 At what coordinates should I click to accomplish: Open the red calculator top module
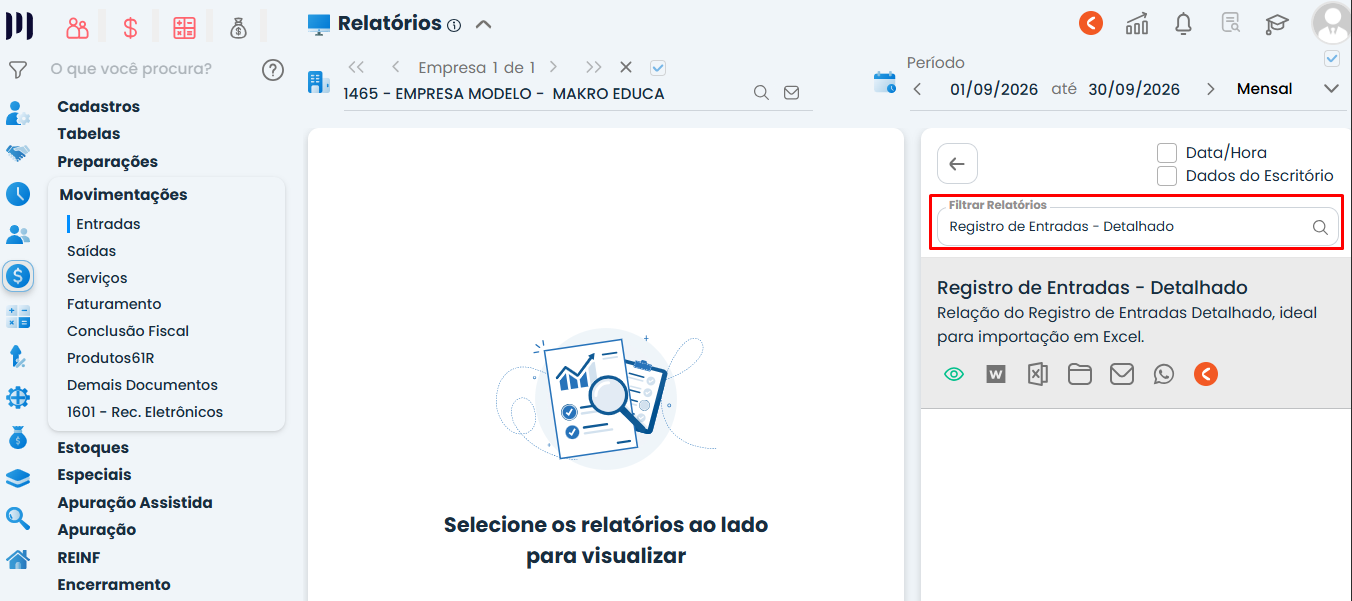tap(184, 27)
